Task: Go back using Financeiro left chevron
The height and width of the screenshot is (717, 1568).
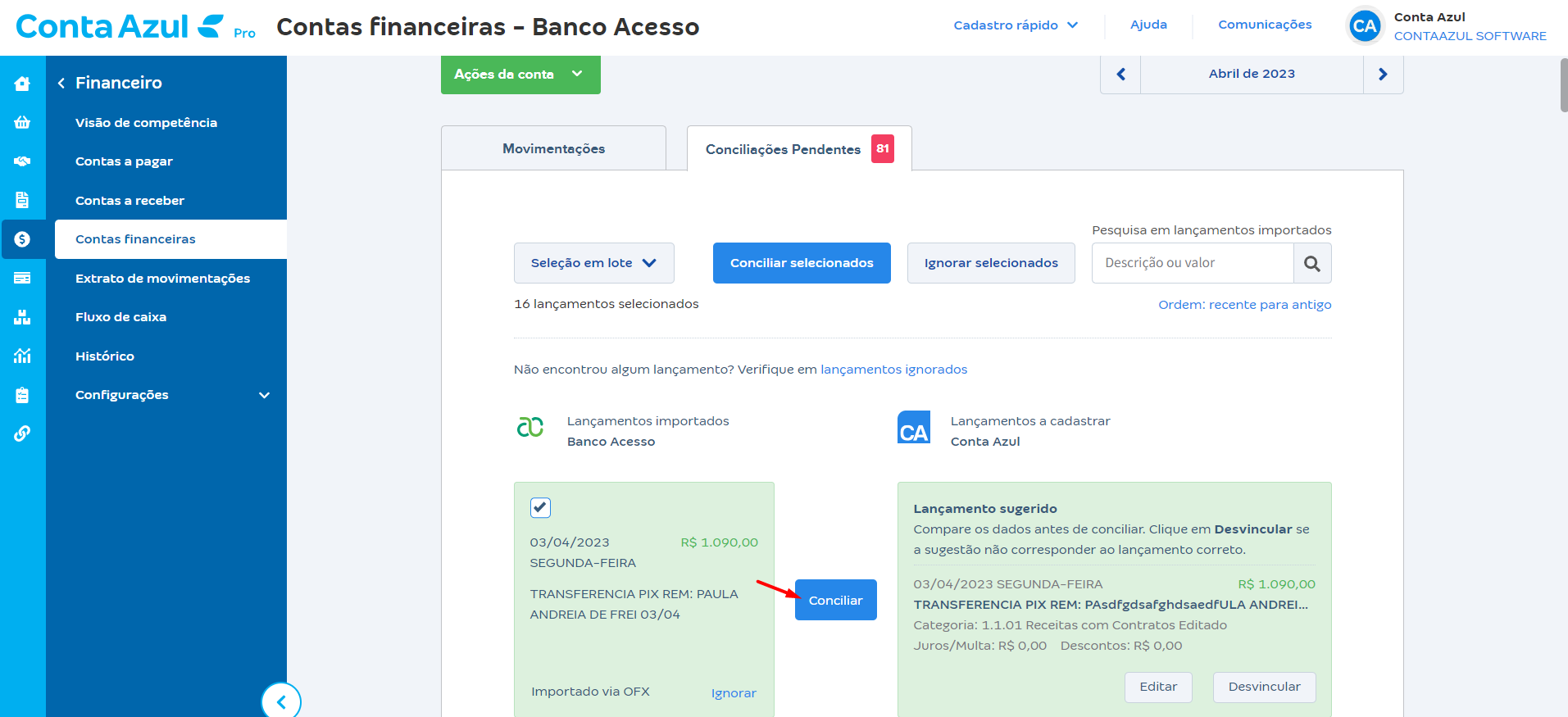Action: [61, 83]
